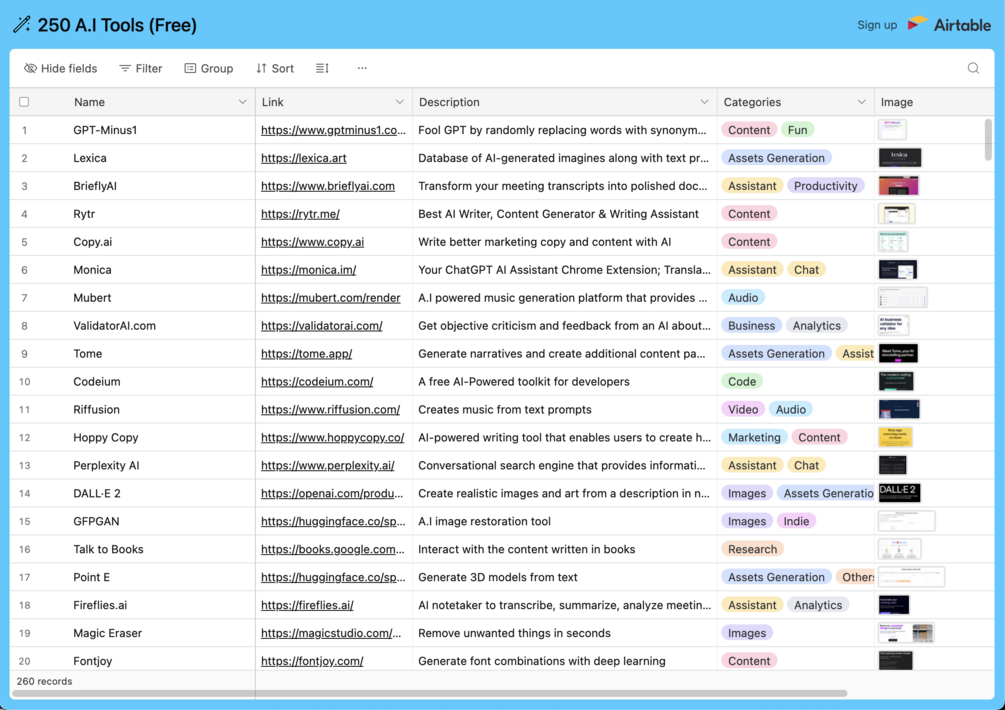
Task: Click the Indie tag in GFPGAN row
Action: 796,521
